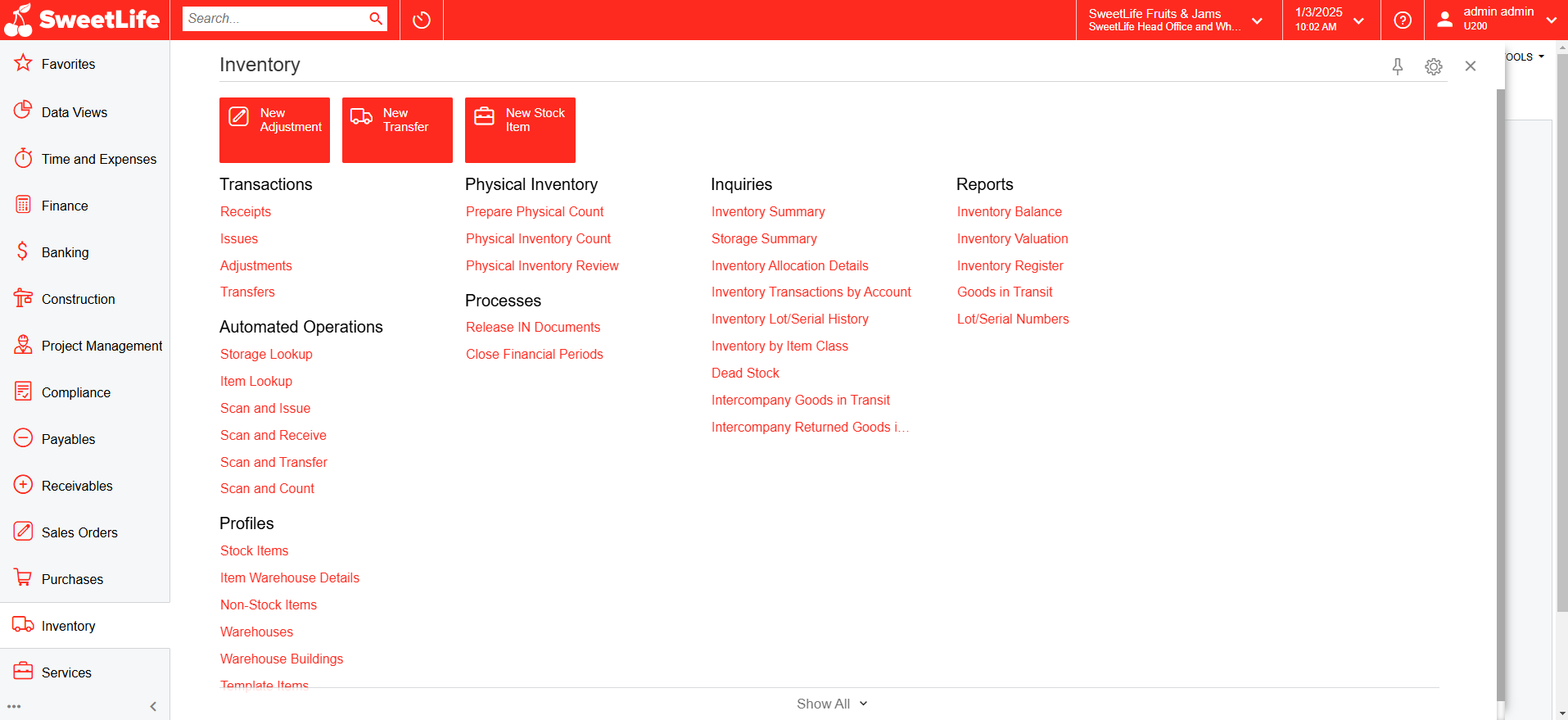Collapse the left navigation sidebar
This screenshot has height=720, width=1568.
(x=153, y=706)
